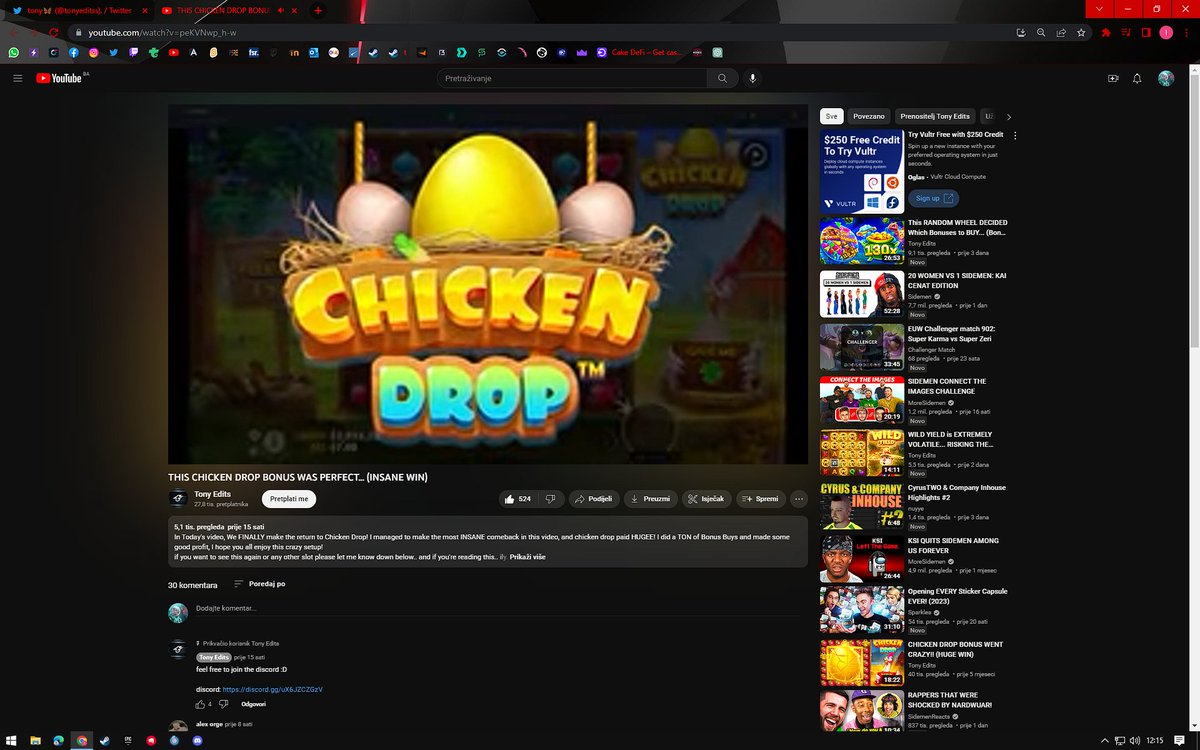Open the Discord taskbar icon

(x=197, y=740)
